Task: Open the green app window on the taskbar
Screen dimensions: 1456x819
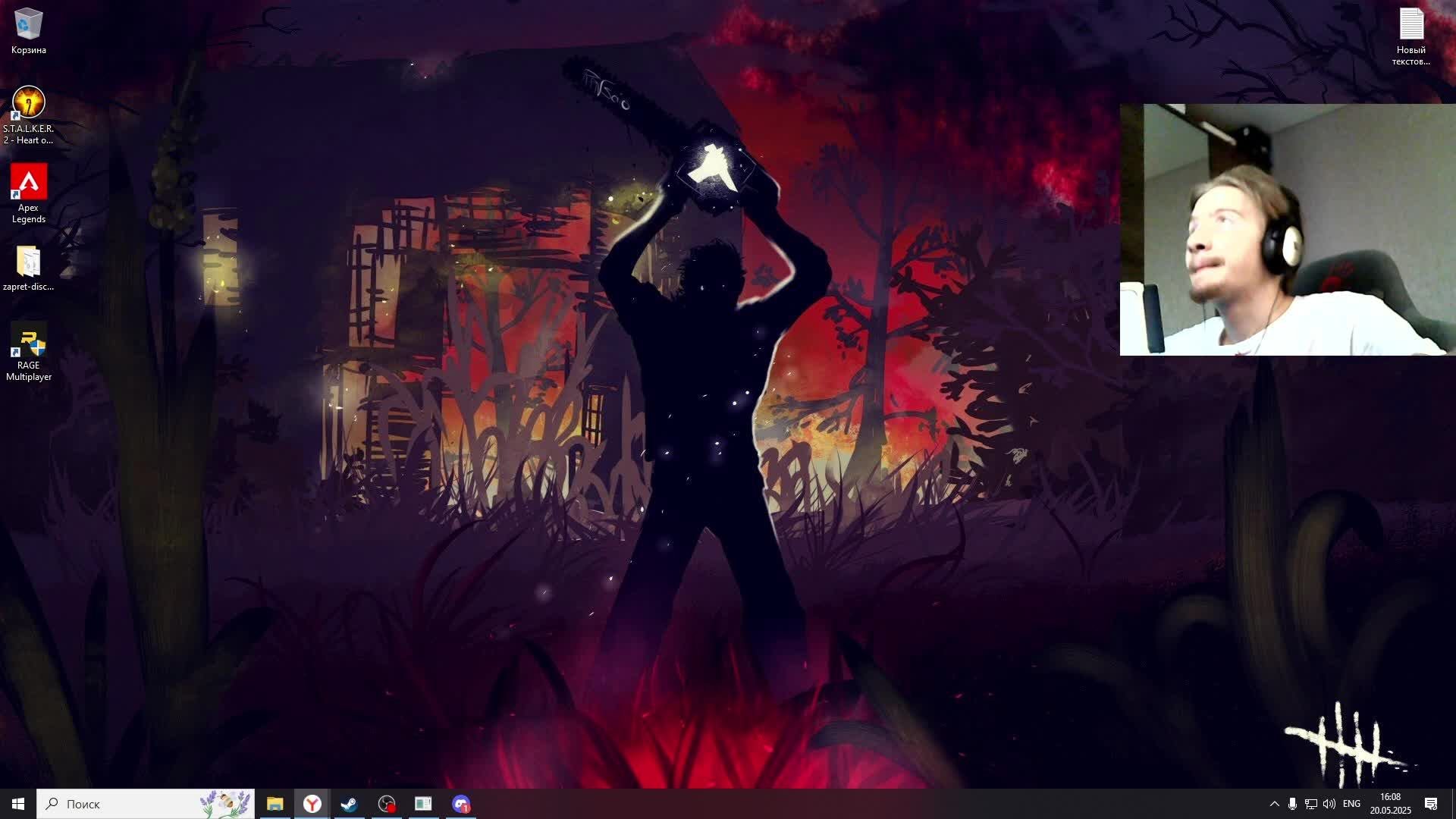Action: (423, 804)
